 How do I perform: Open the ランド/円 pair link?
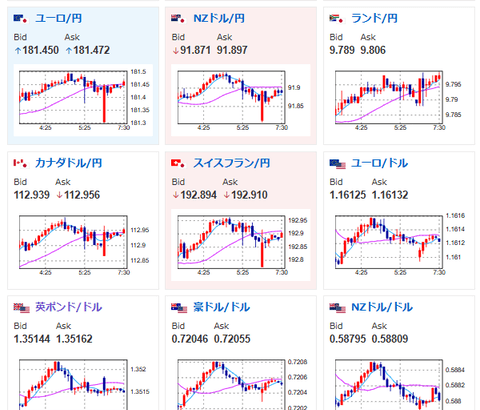click(x=374, y=18)
